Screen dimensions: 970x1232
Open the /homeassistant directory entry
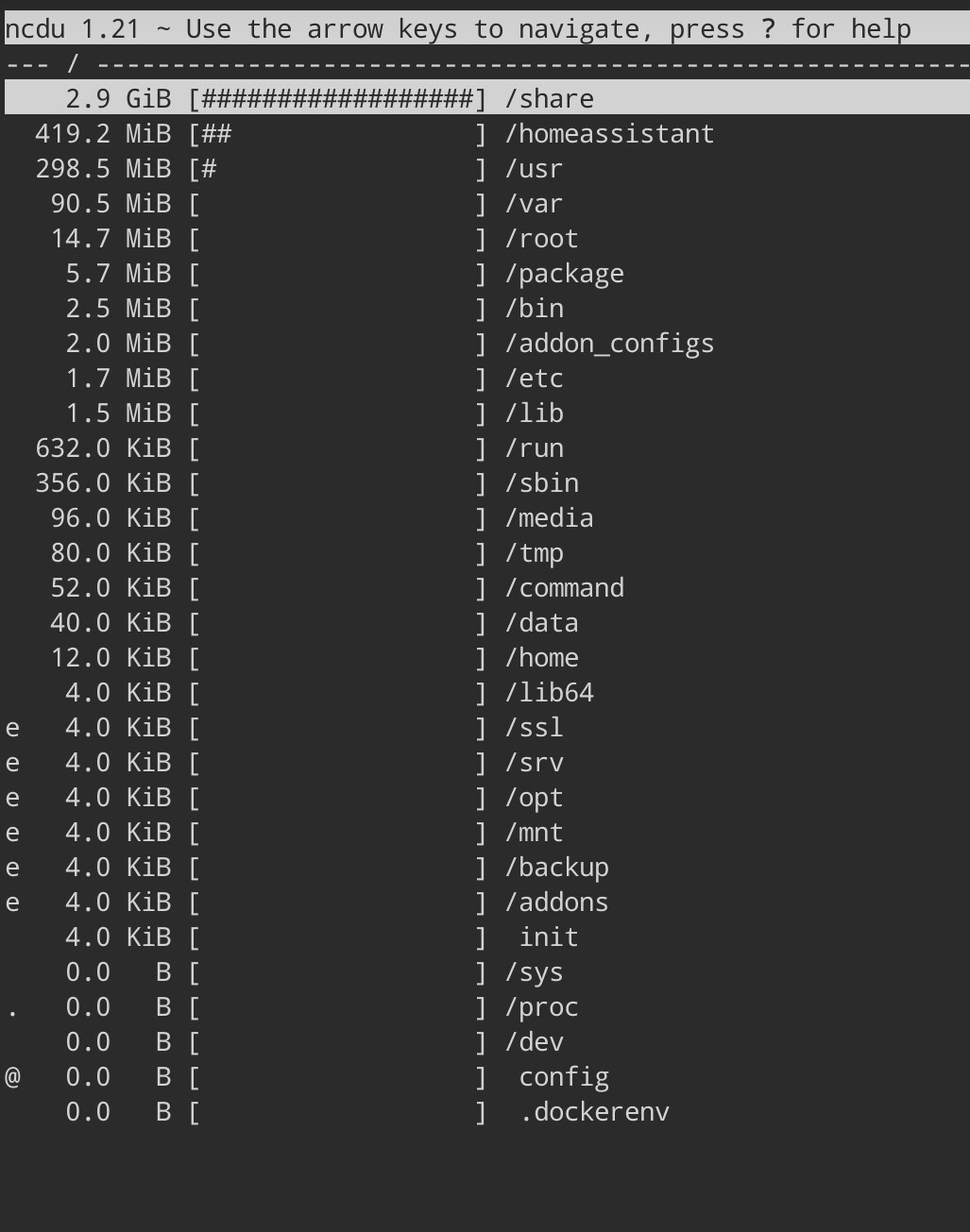click(x=609, y=134)
